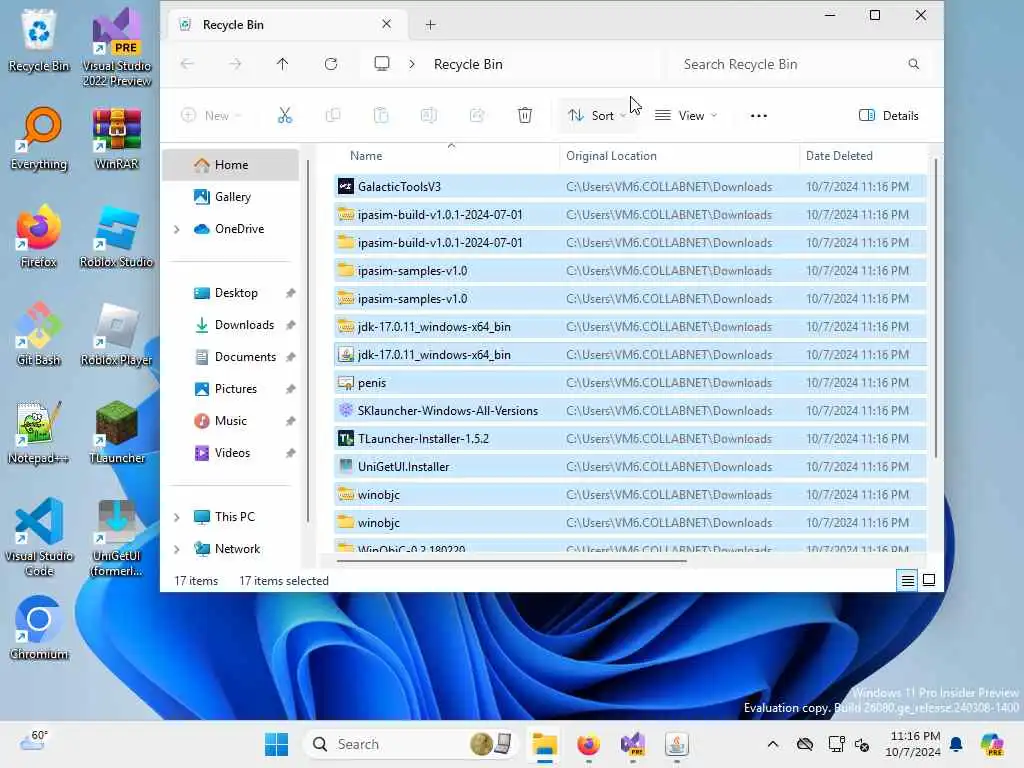Switch to large thumbnails view icon
This screenshot has width=1024, height=768.
pos(929,580)
